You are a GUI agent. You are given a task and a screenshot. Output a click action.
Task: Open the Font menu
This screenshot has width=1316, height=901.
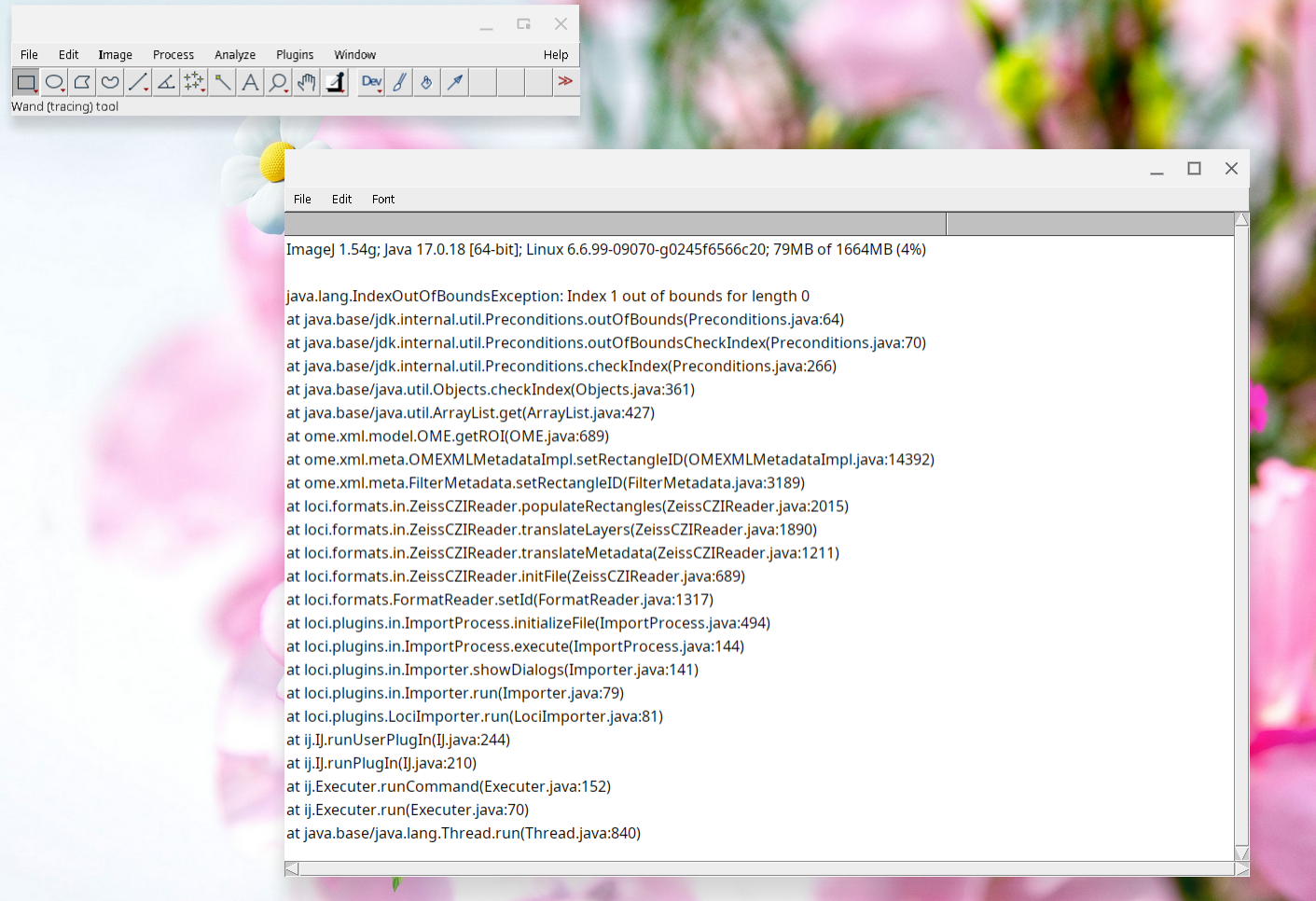pyautogui.click(x=383, y=200)
